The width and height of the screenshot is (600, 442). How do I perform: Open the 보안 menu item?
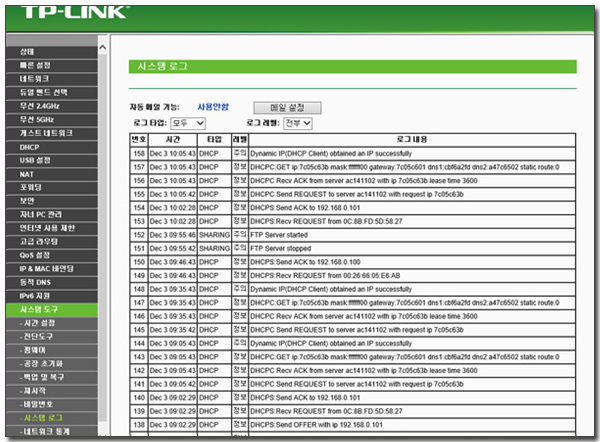pos(52,201)
